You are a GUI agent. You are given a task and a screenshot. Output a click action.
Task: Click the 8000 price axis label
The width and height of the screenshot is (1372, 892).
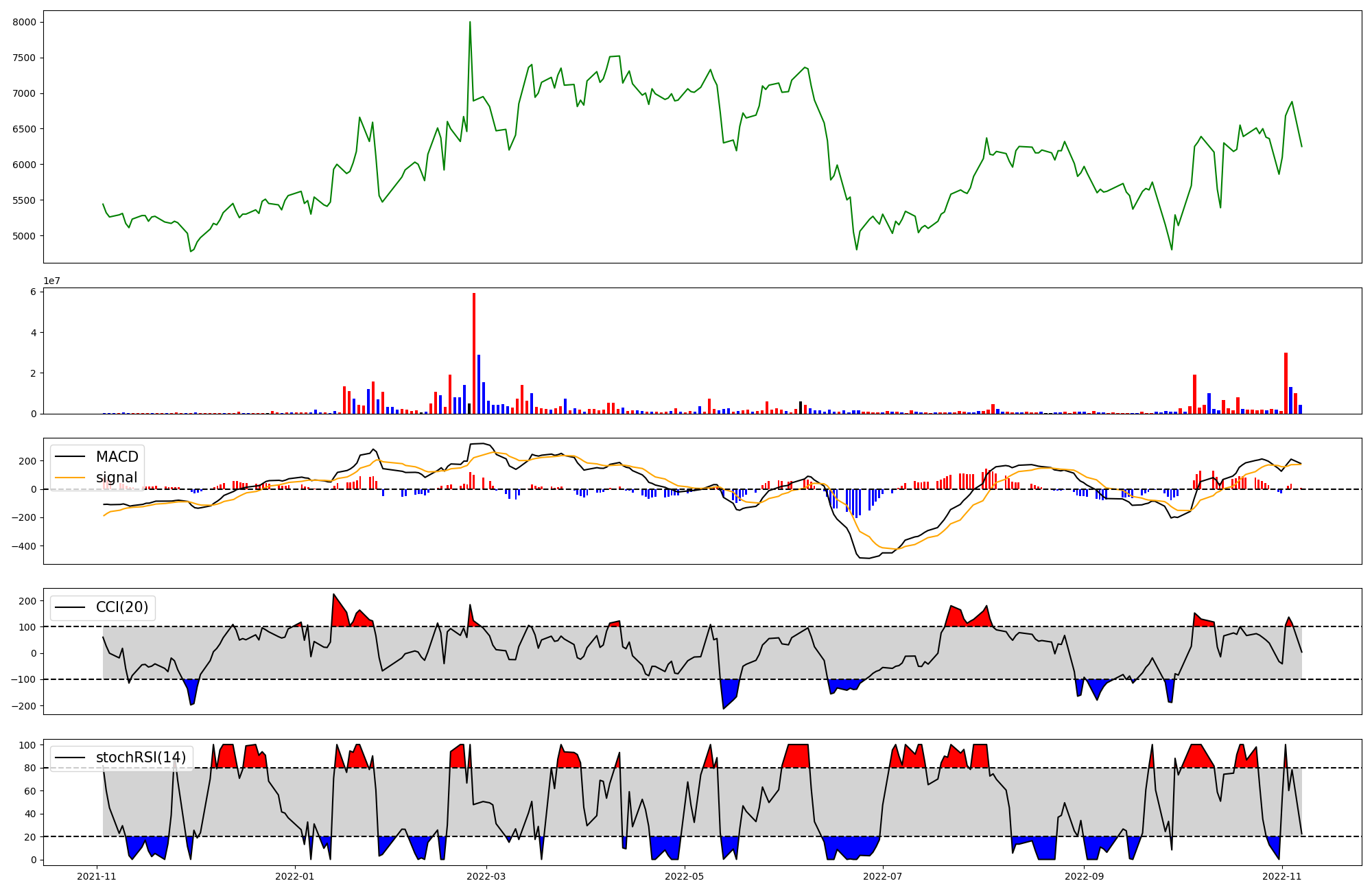(25, 22)
